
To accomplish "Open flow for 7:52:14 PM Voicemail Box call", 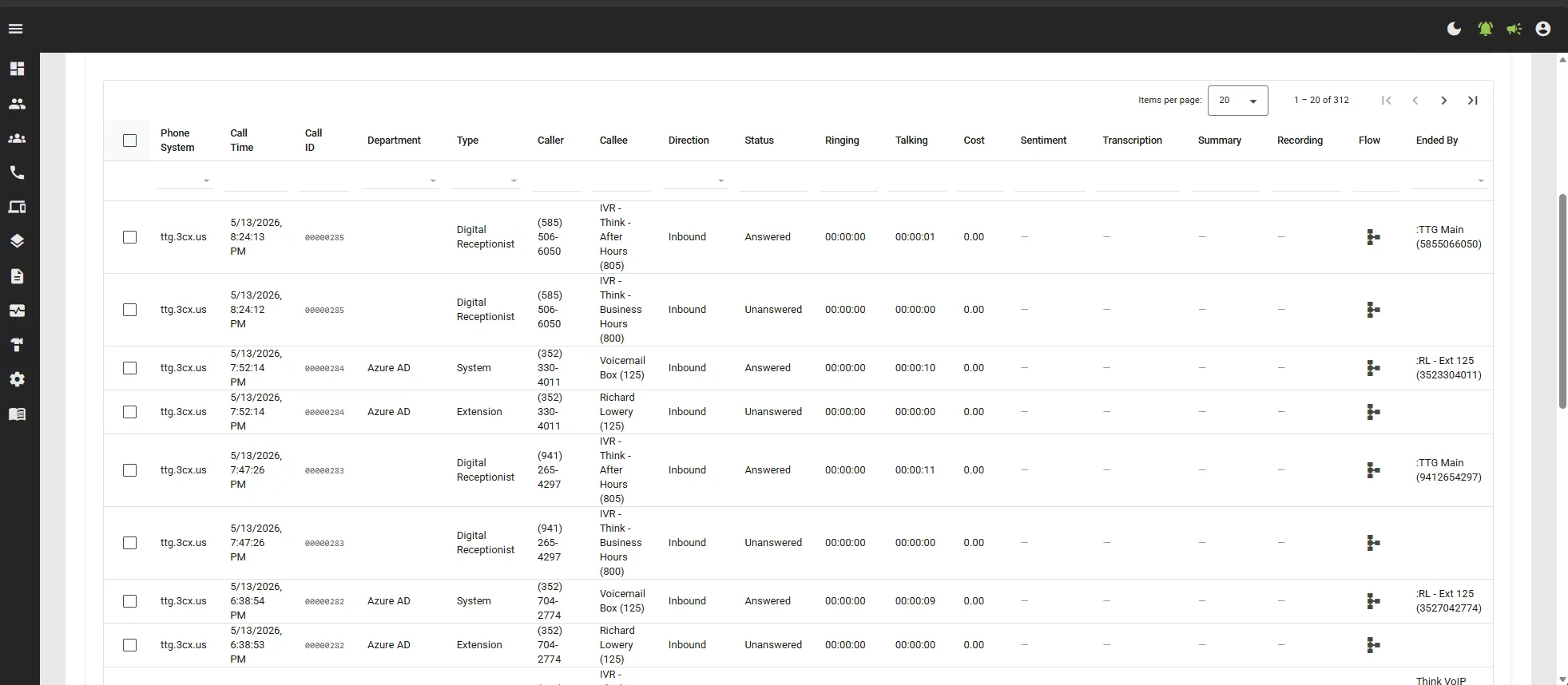I will pos(1373,368).
